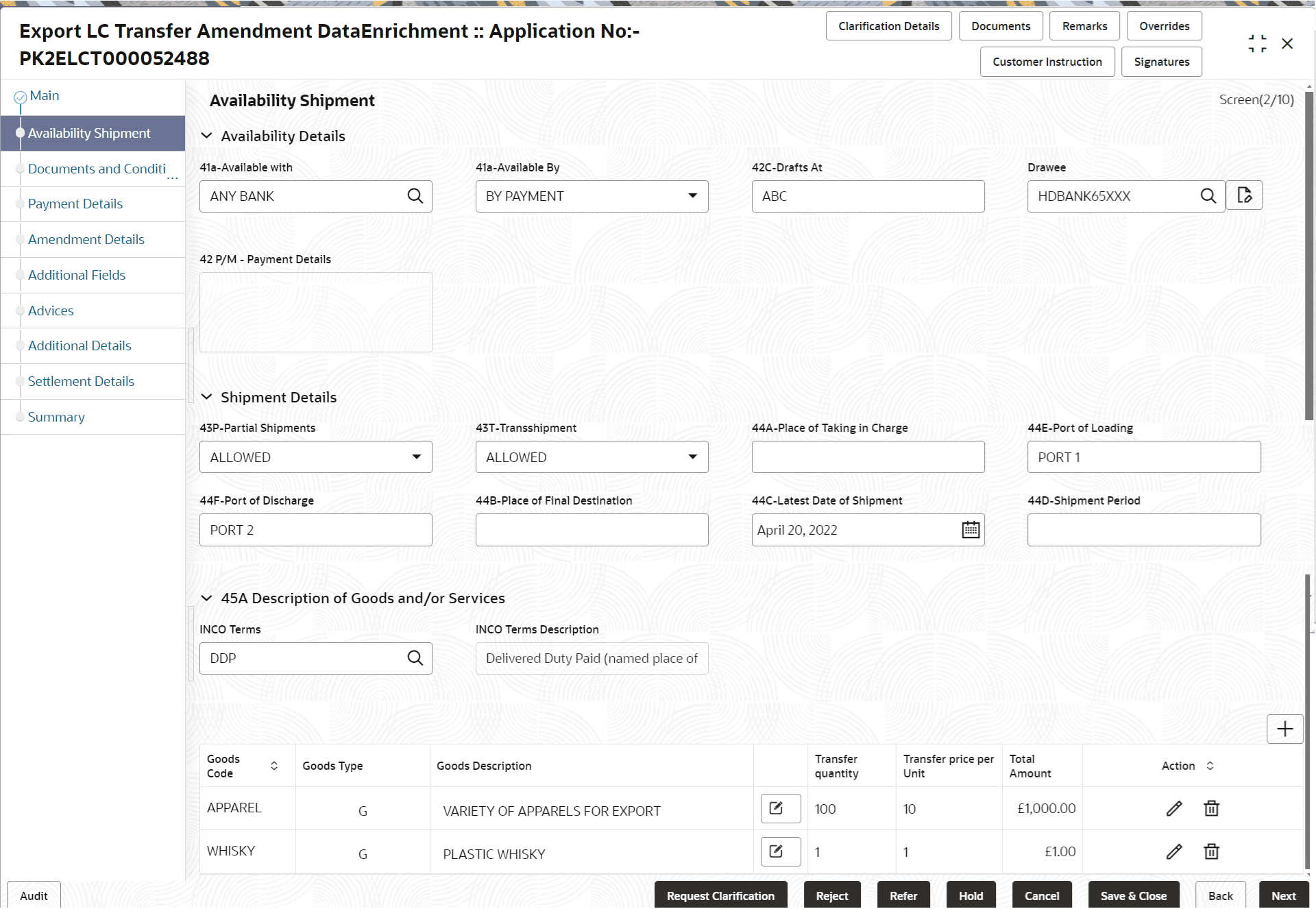
Task: Open the 43P-Partial Shipments dropdown
Action: (416, 457)
